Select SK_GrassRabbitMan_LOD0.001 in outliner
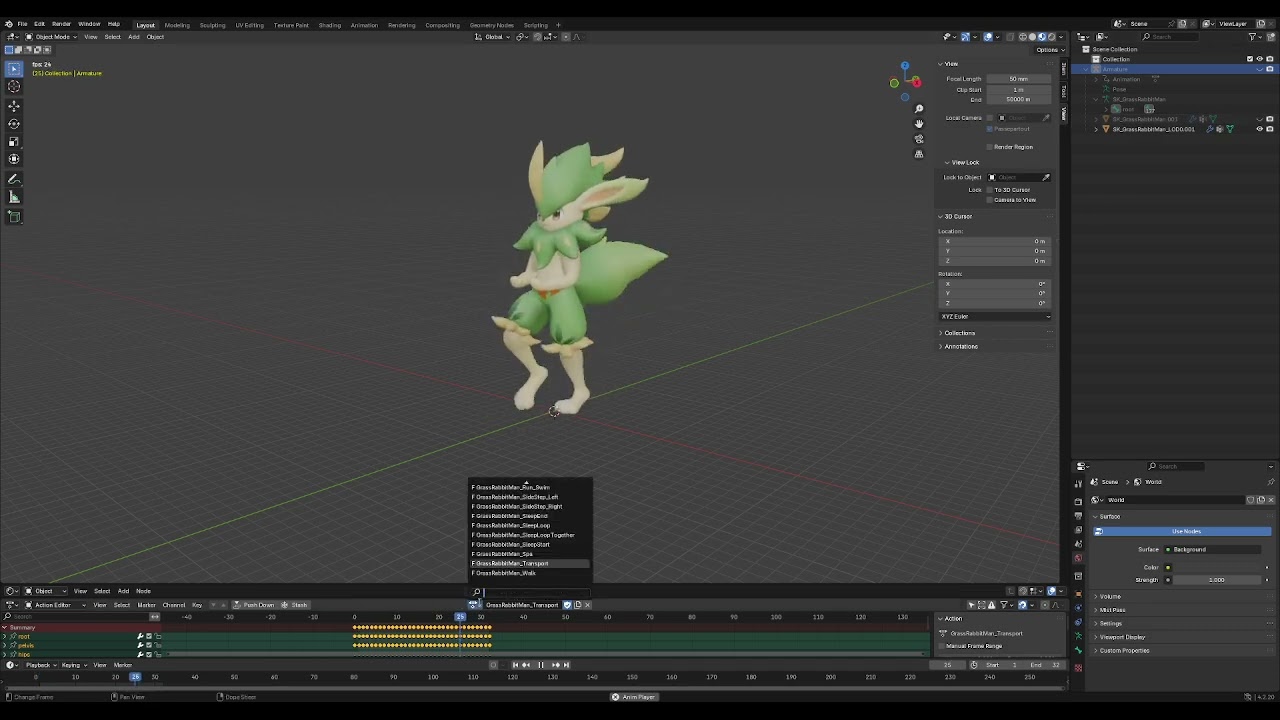The height and width of the screenshot is (720, 1280). click(x=1153, y=129)
